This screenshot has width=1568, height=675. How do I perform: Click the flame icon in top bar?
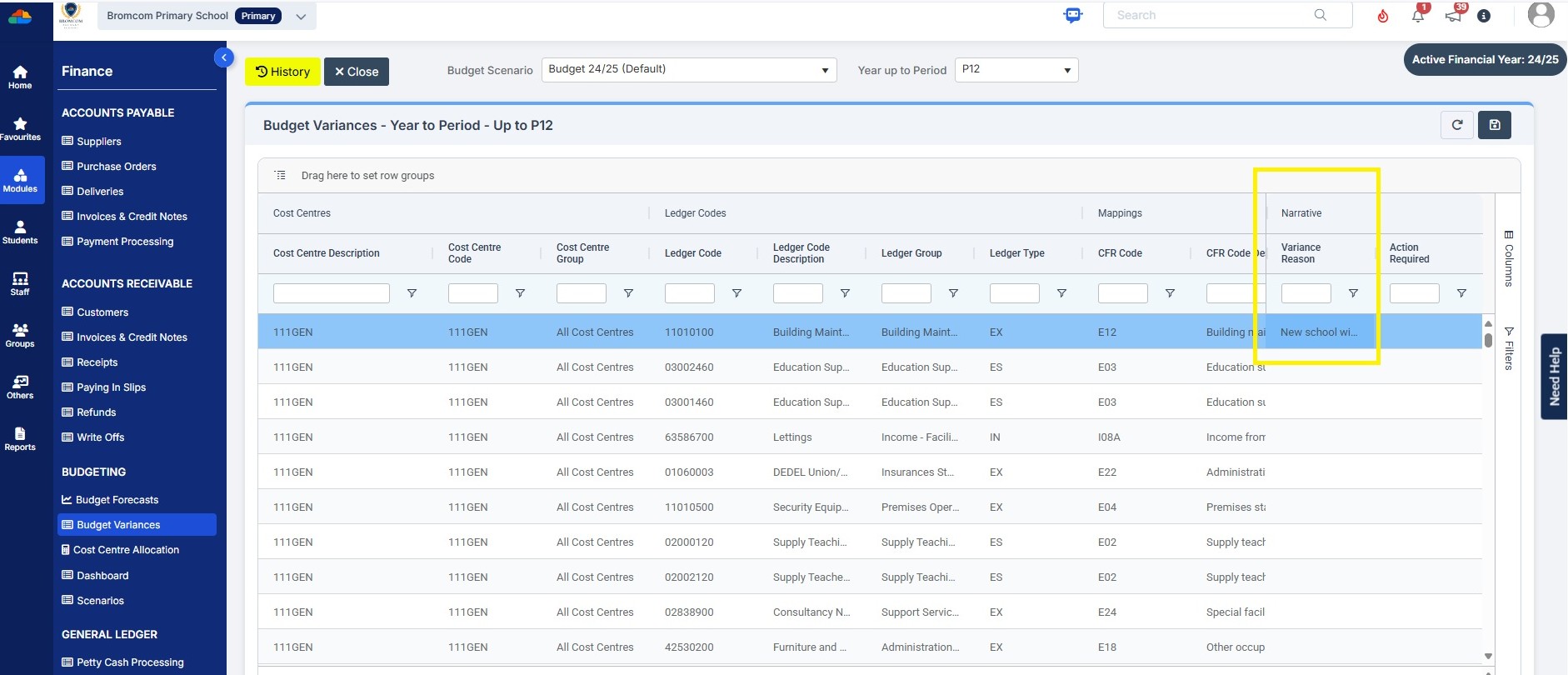point(1383,16)
